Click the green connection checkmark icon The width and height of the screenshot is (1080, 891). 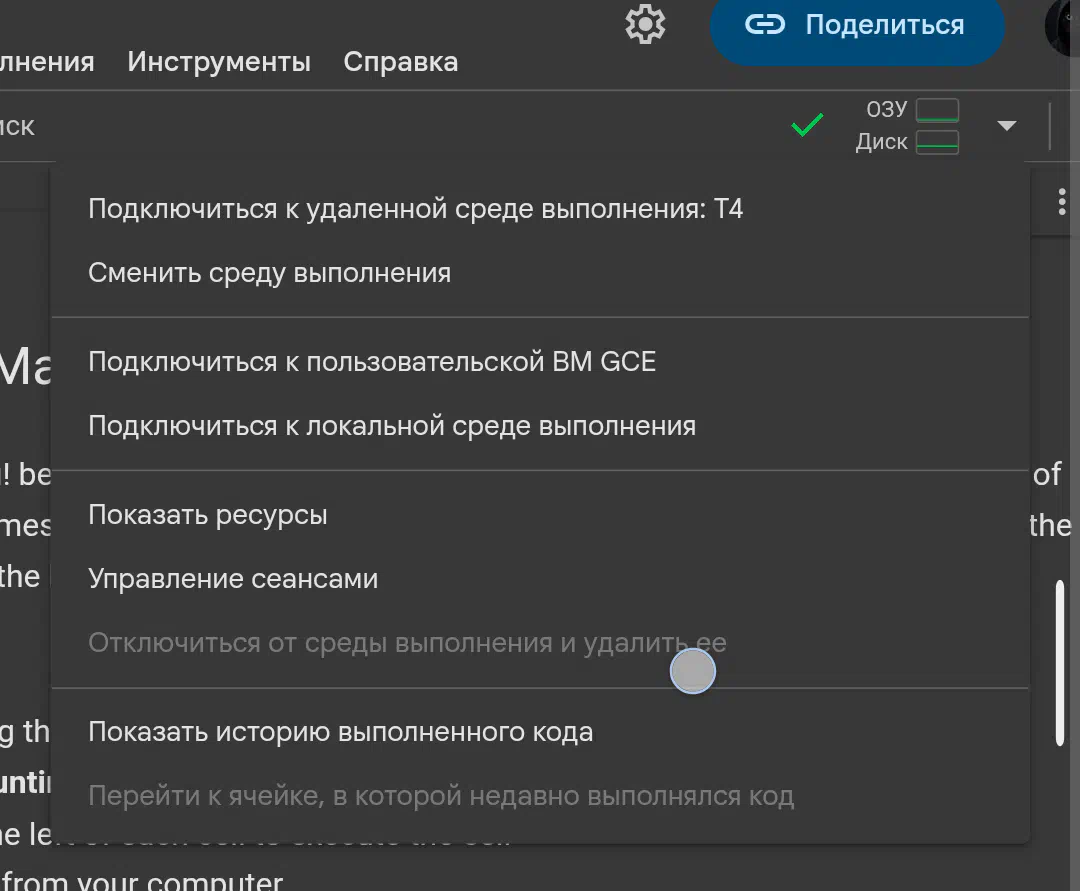[807, 126]
